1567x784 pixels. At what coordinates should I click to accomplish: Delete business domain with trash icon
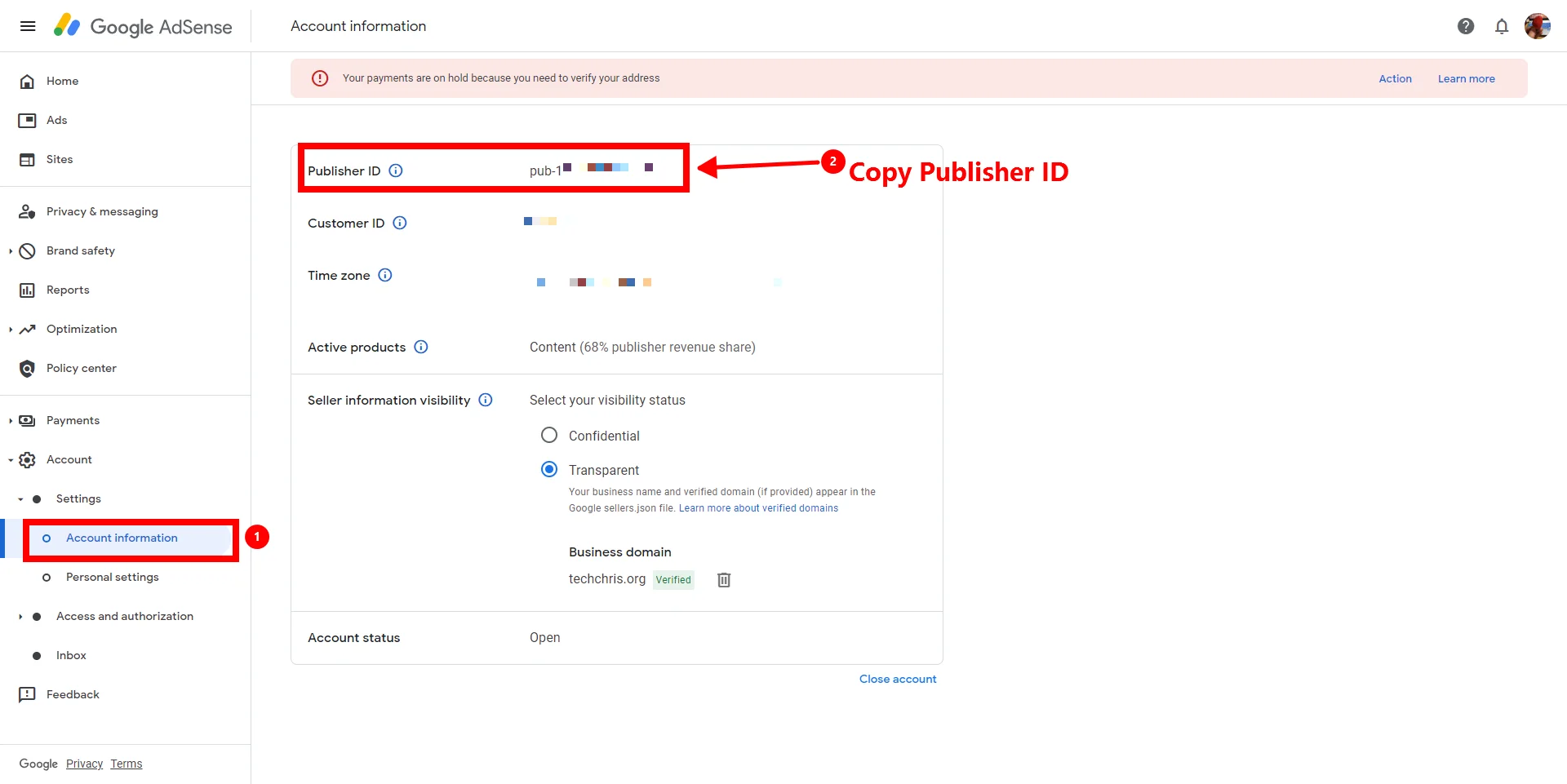[x=723, y=580]
